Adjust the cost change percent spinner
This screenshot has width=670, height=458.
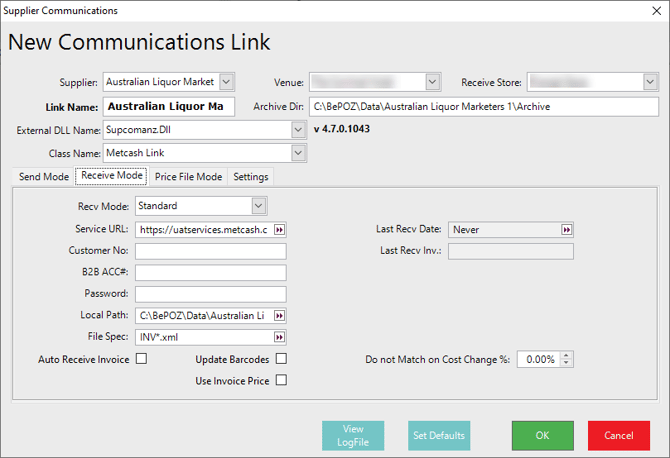(x=567, y=359)
